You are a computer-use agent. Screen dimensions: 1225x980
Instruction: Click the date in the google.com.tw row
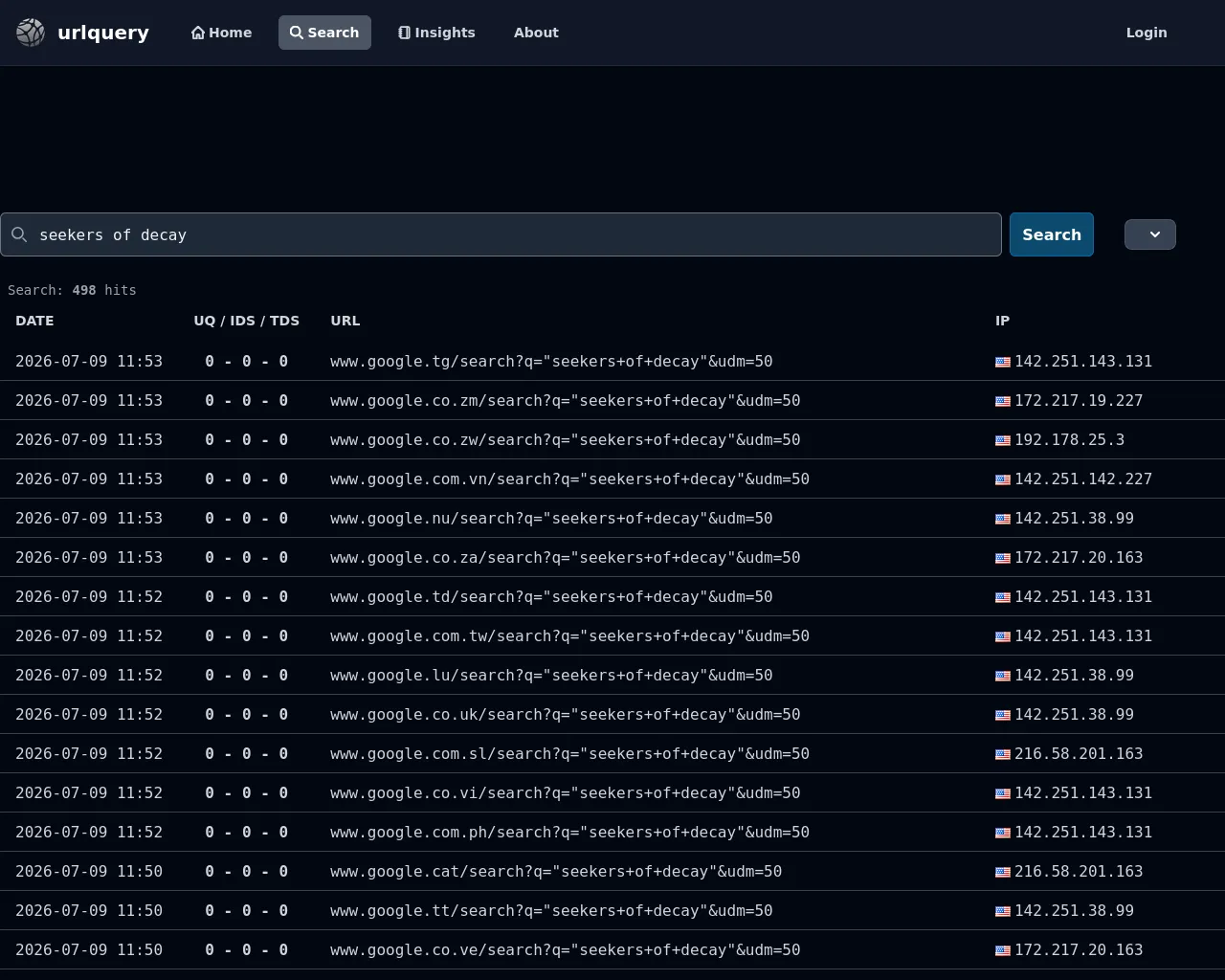[x=89, y=636]
